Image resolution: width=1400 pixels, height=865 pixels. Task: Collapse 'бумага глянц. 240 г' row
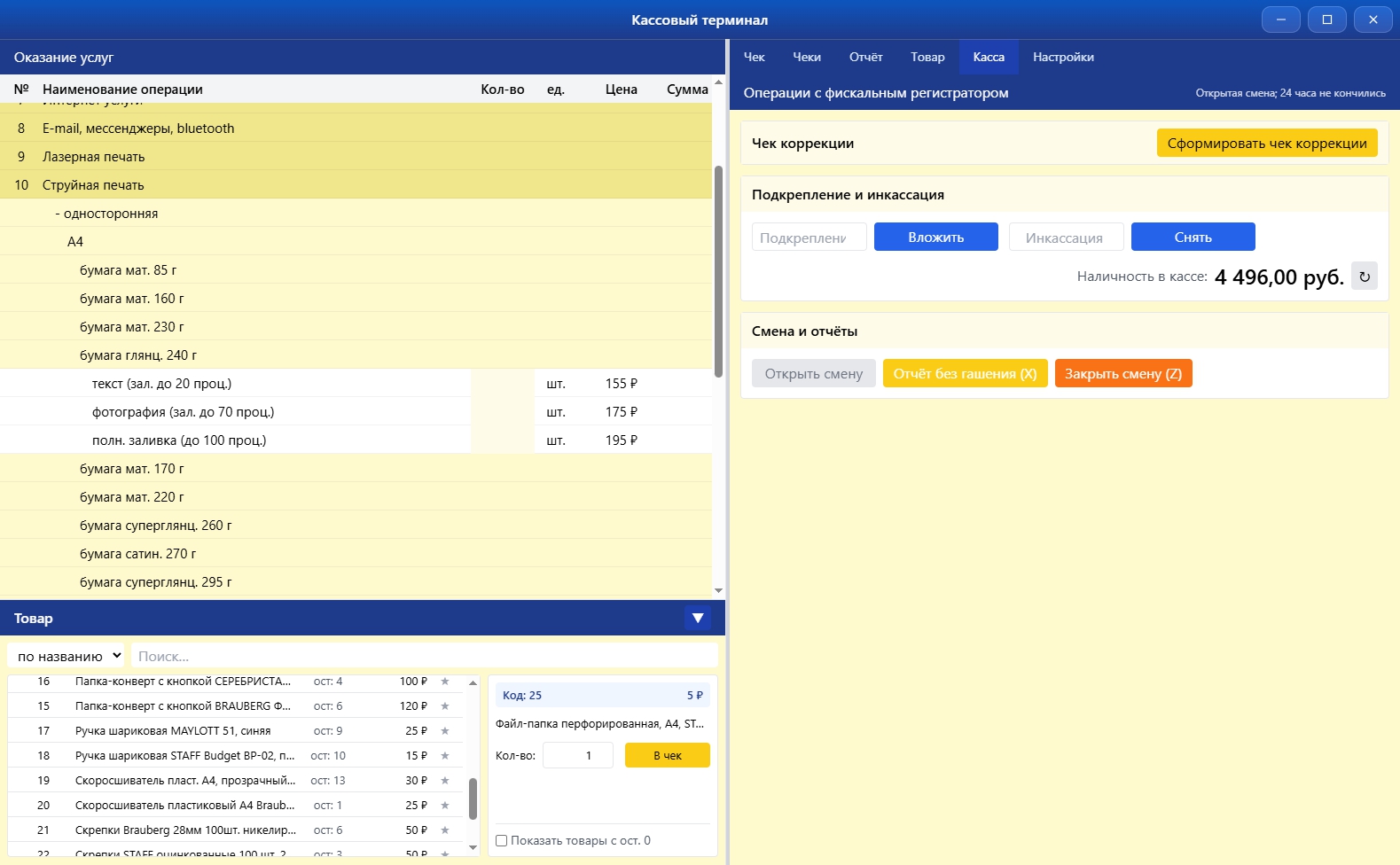pyautogui.click(x=356, y=355)
